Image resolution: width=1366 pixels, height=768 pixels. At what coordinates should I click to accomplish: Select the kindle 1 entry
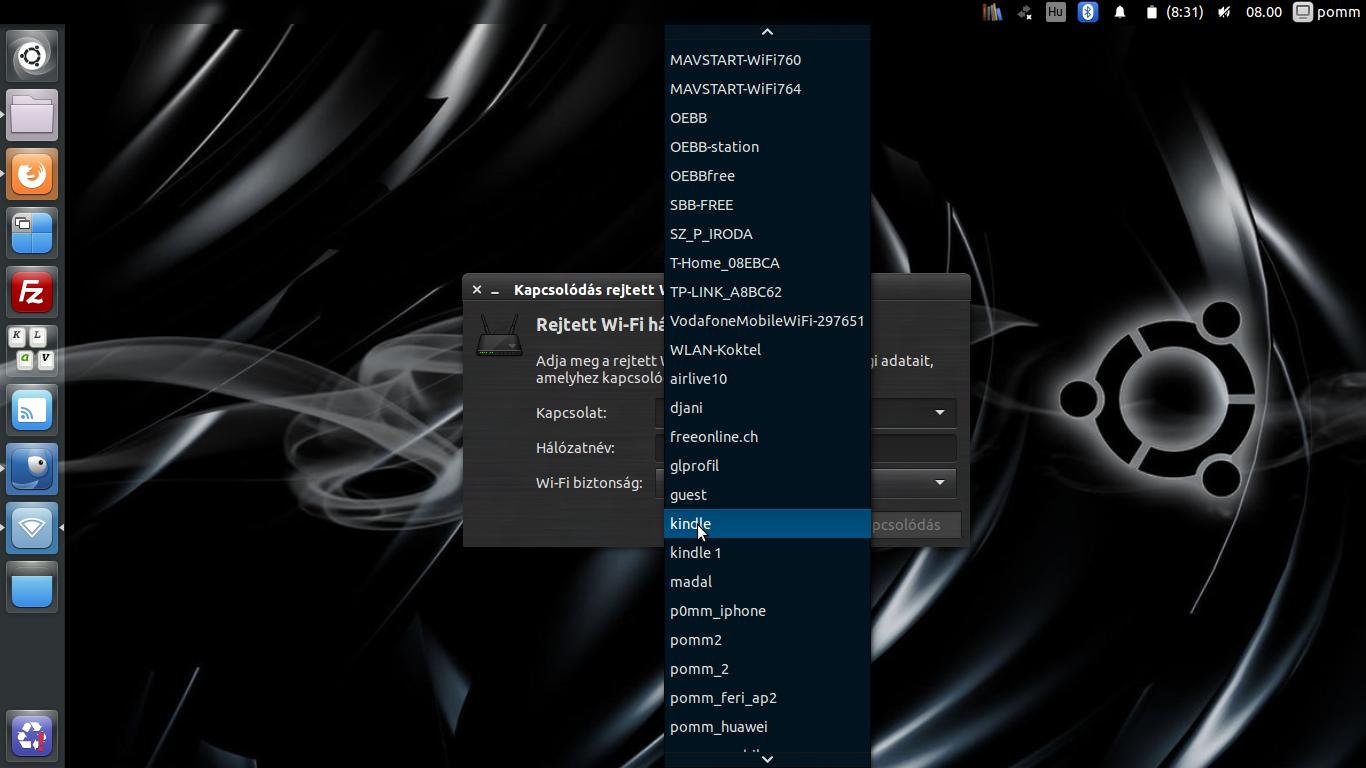click(768, 553)
